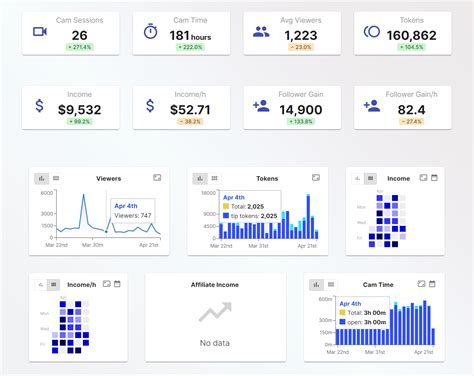Expand the Income heatmap fullscreen icon
This screenshot has height=376, width=474.
[423, 178]
